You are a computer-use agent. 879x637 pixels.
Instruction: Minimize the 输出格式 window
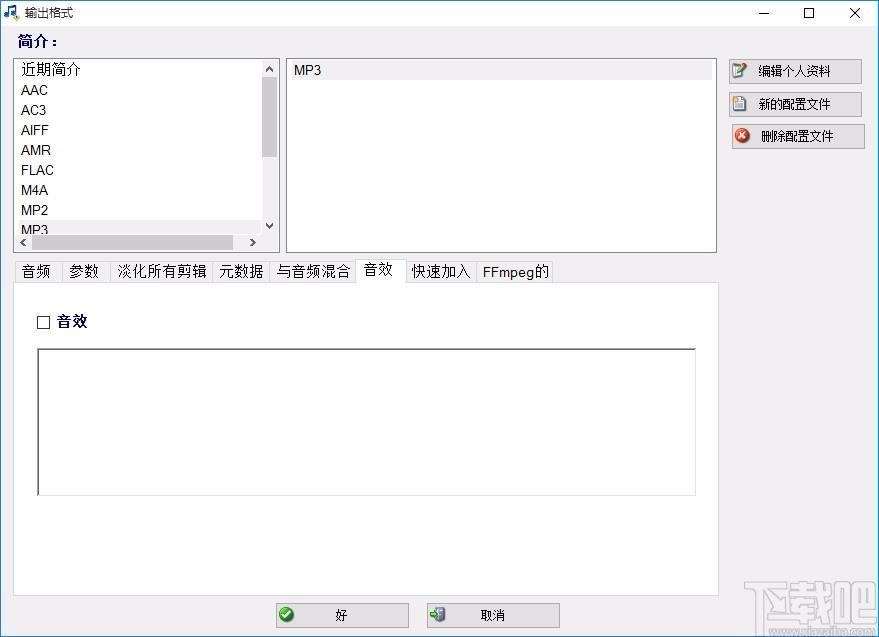(764, 13)
